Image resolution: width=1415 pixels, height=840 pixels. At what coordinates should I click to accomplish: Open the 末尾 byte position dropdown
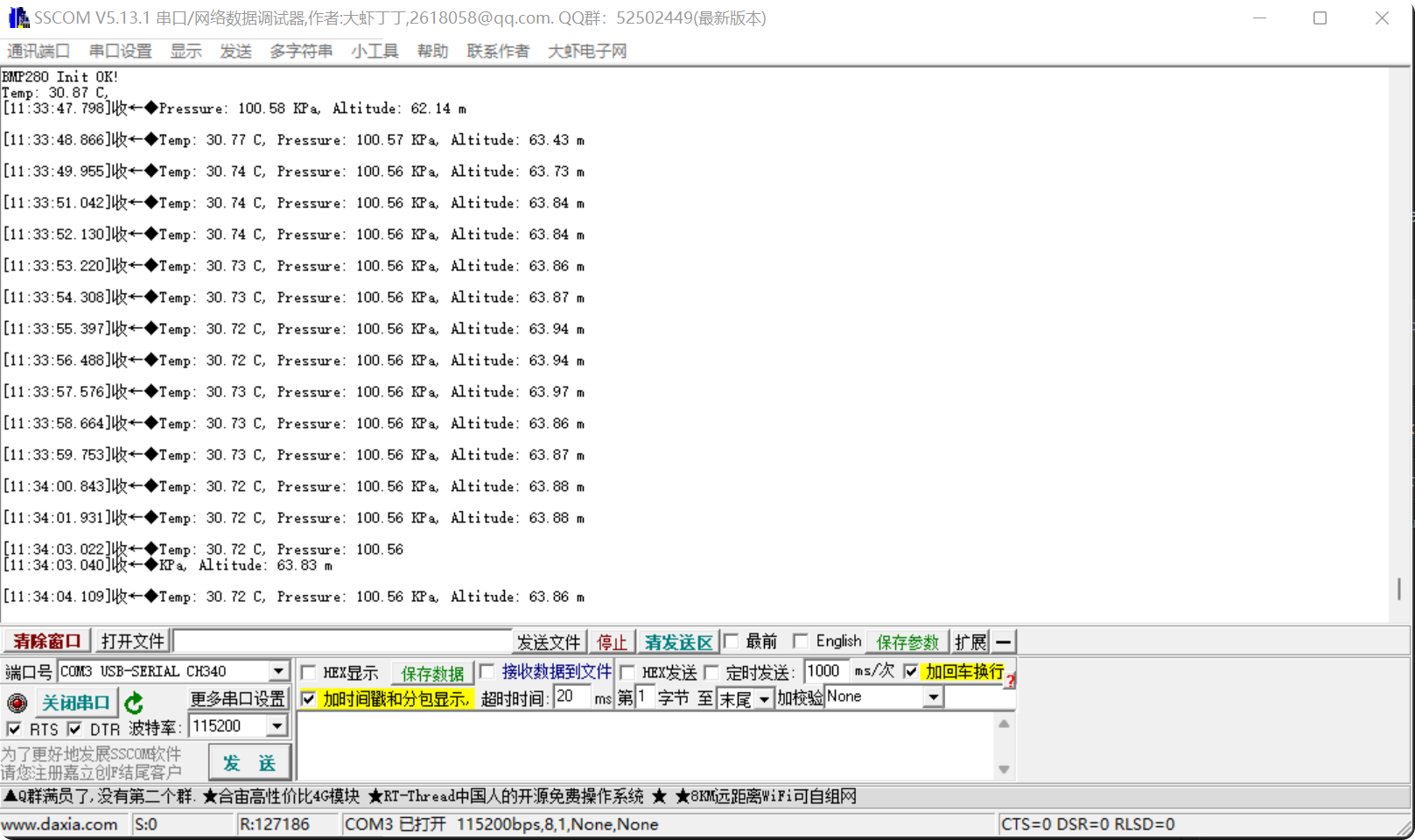point(764,699)
